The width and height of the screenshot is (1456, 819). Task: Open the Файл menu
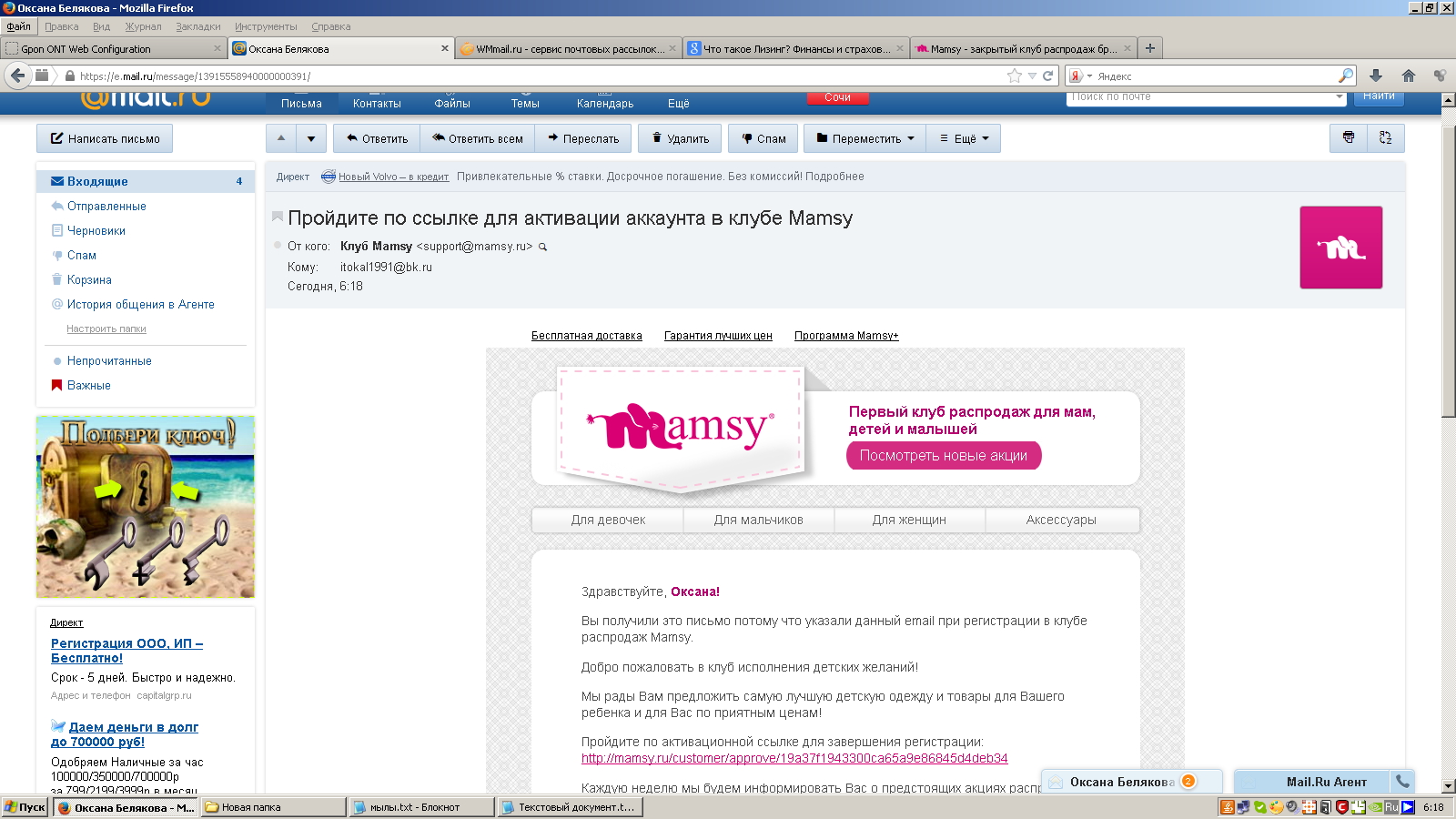click(18, 26)
